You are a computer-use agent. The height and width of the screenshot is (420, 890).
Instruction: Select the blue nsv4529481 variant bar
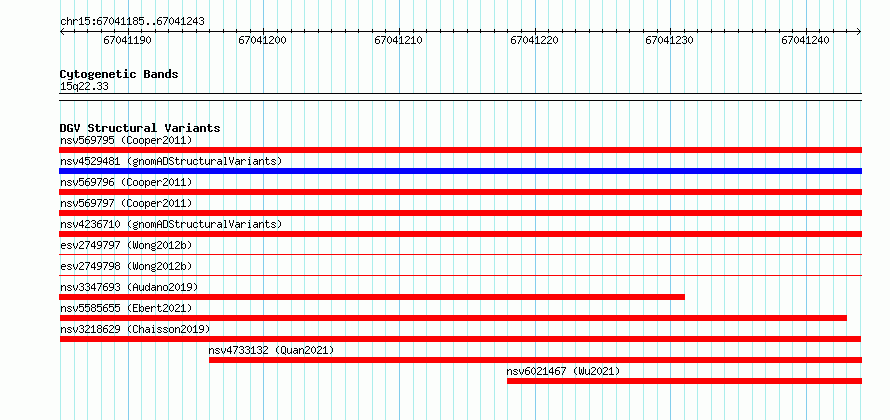[x=460, y=171]
